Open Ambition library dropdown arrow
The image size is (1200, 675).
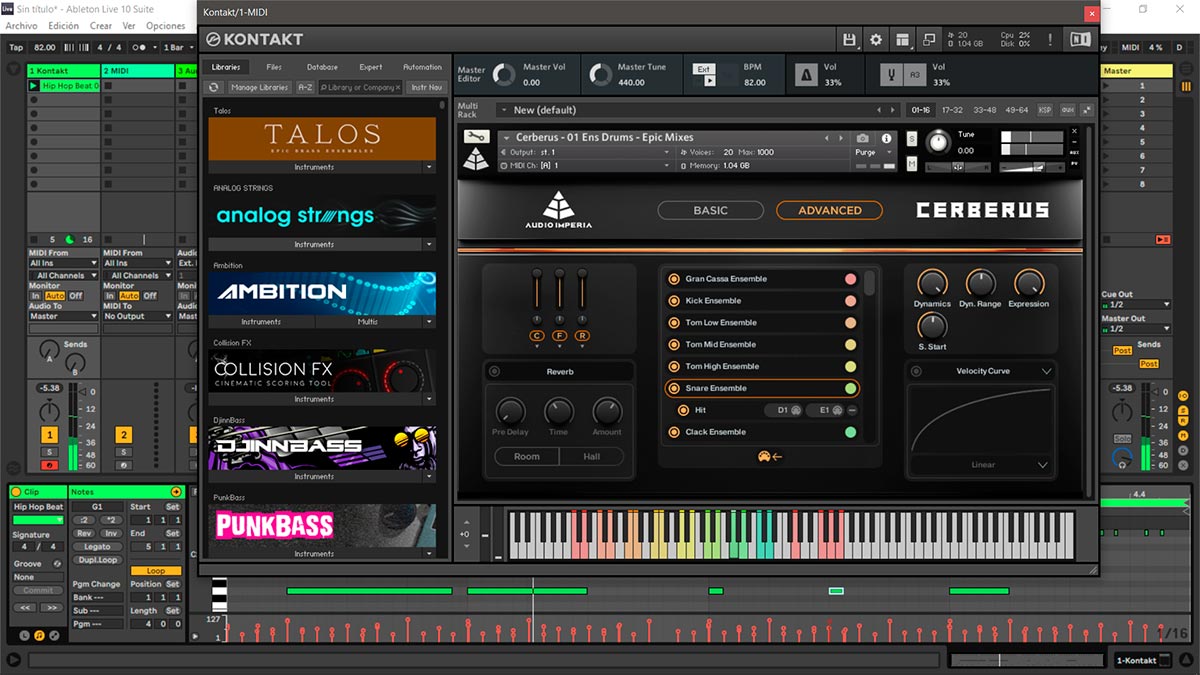(429, 322)
